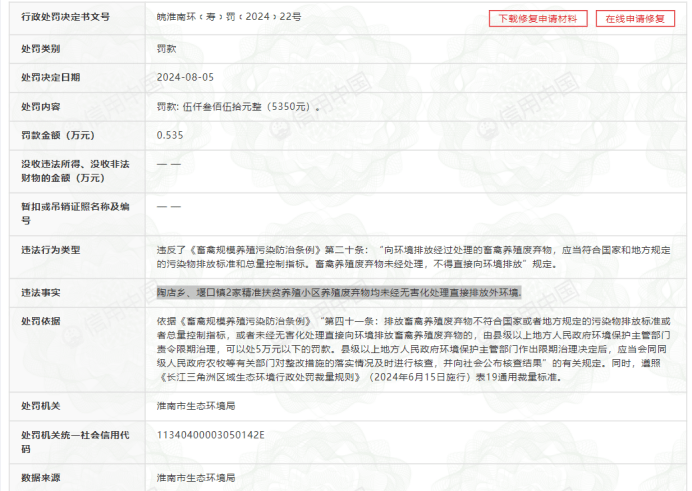Click the 处罚依据 label
The image size is (692, 491).
pyautogui.click(x=41, y=321)
